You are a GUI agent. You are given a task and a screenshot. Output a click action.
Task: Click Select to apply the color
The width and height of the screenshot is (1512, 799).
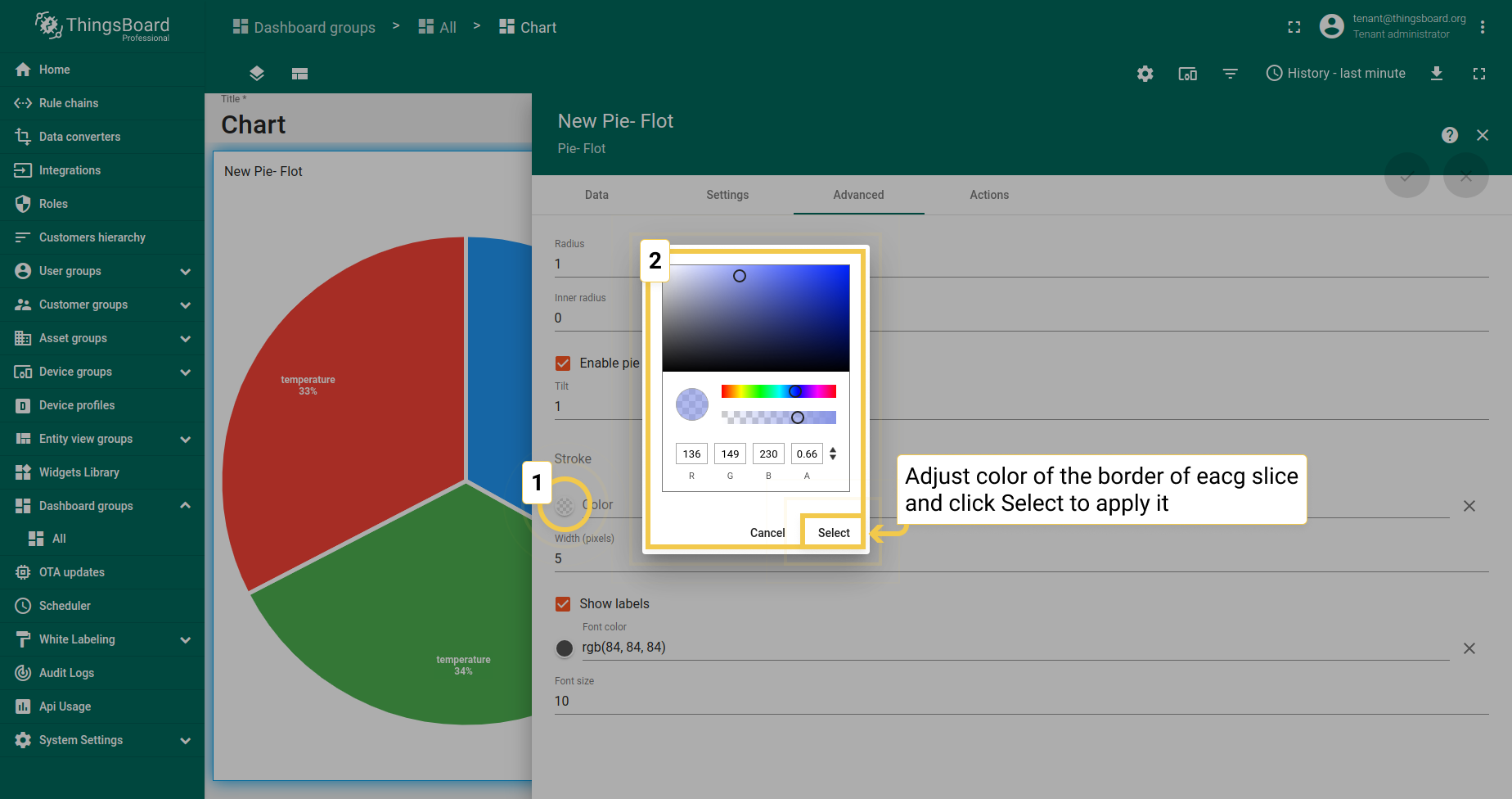(834, 532)
